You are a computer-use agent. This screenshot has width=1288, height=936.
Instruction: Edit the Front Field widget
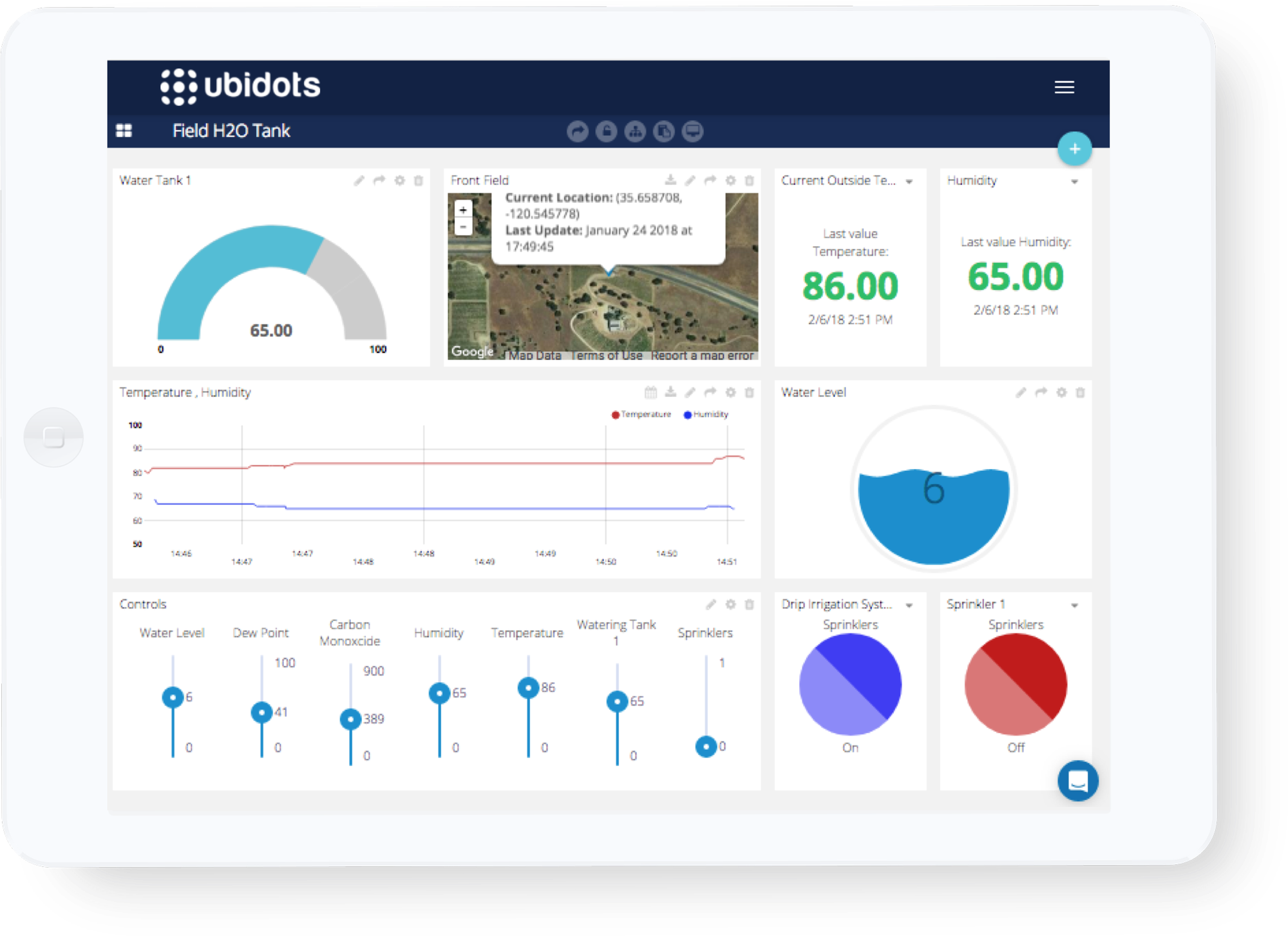[690, 180]
